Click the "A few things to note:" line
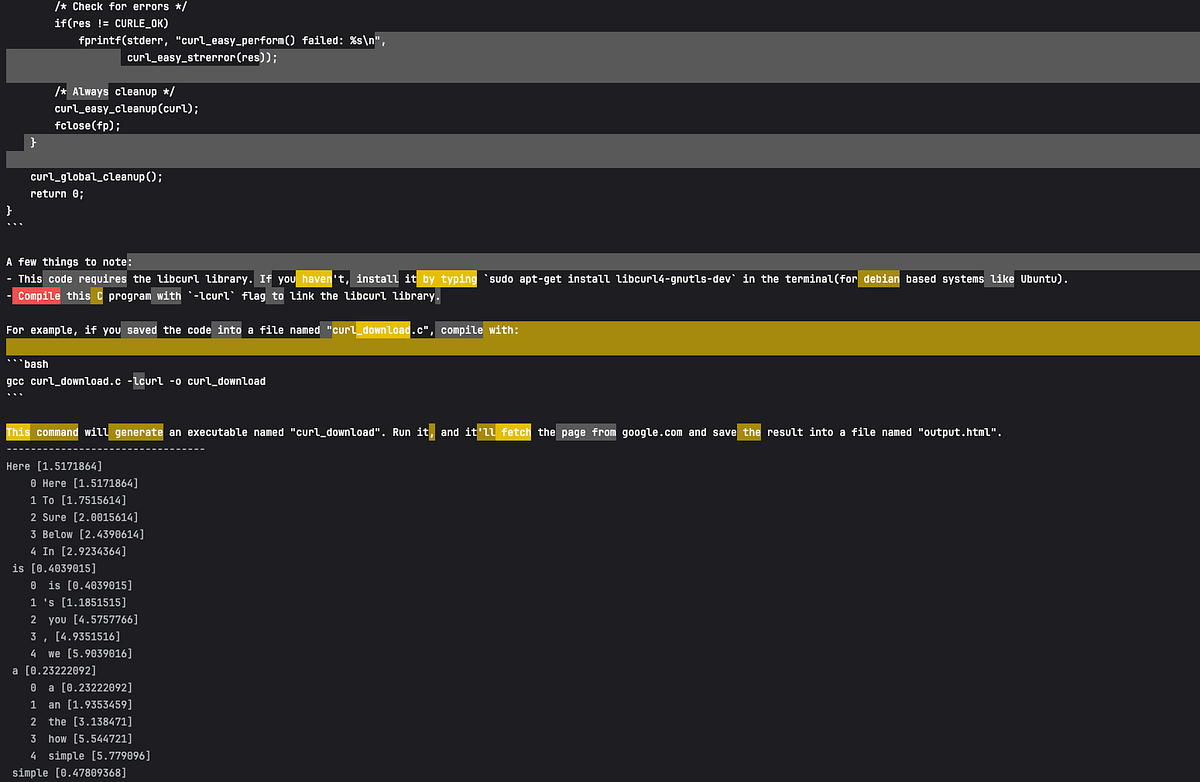This screenshot has width=1200, height=782. [69, 262]
